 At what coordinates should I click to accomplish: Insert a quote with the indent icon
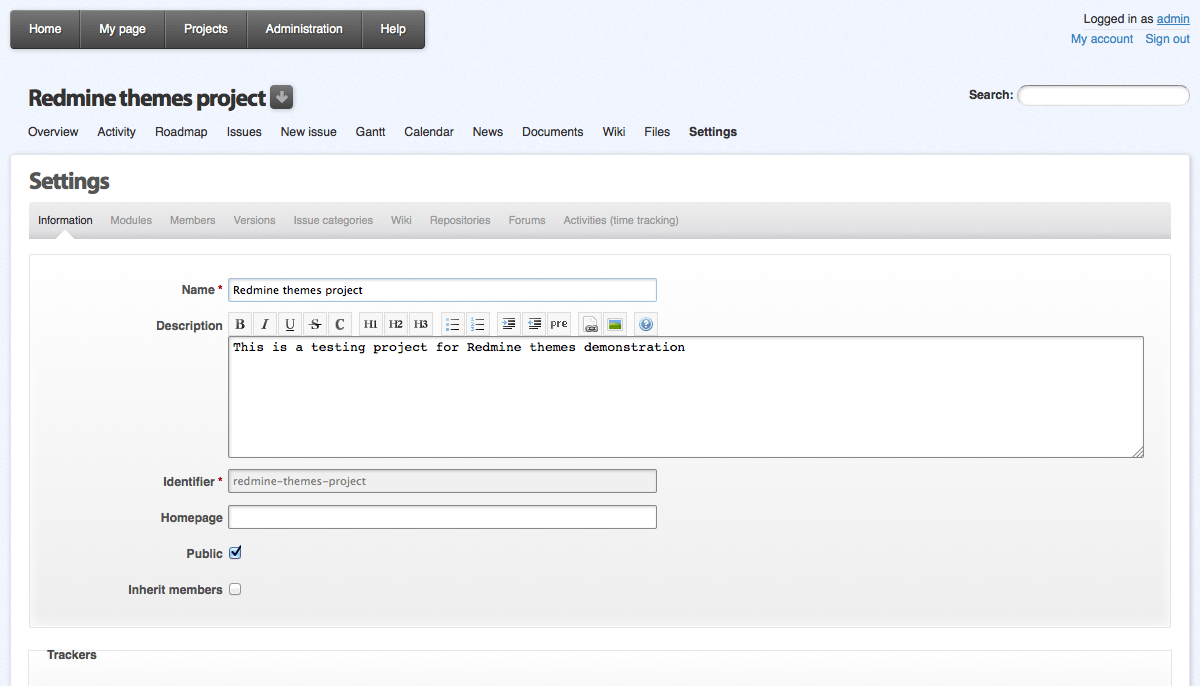(x=509, y=324)
